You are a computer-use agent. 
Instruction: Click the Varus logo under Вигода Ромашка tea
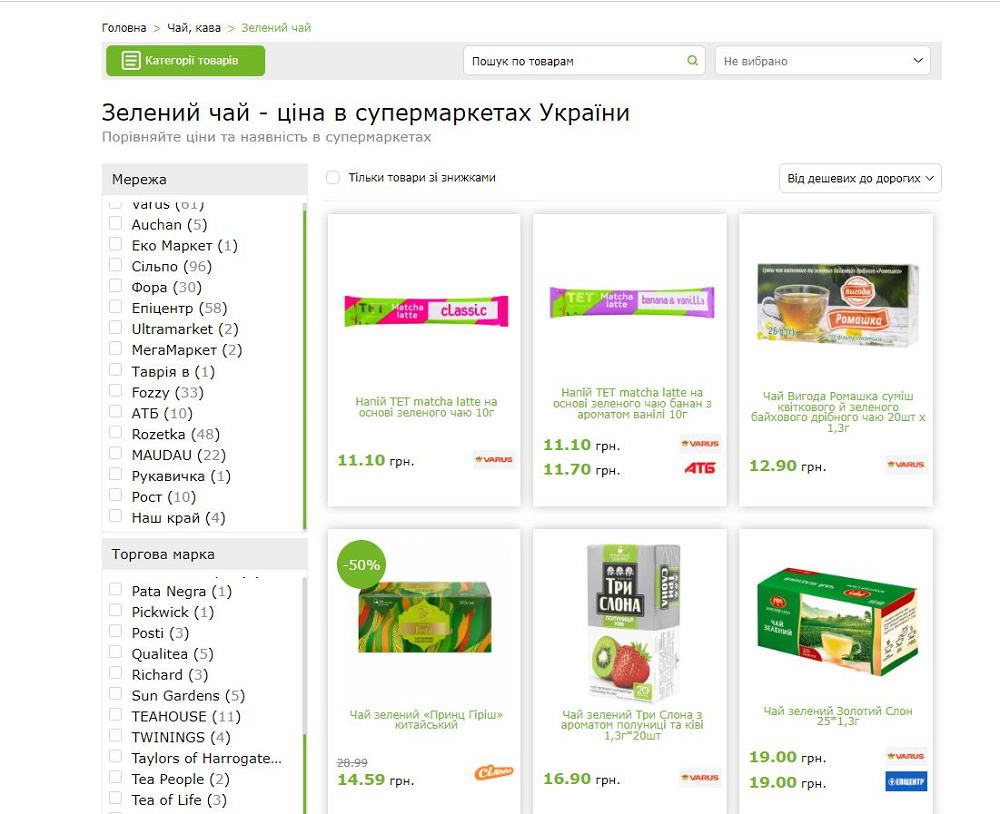(x=906, y=464)
